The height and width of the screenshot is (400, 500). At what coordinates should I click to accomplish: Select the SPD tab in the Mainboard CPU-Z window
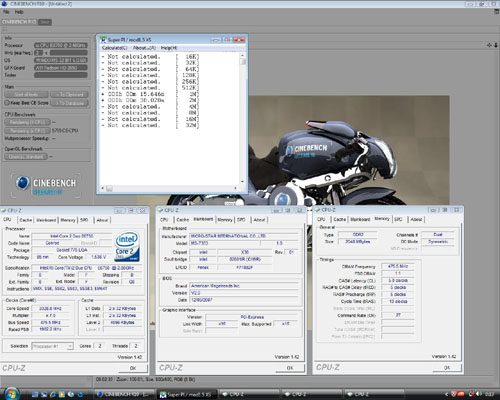click(241, 219)
